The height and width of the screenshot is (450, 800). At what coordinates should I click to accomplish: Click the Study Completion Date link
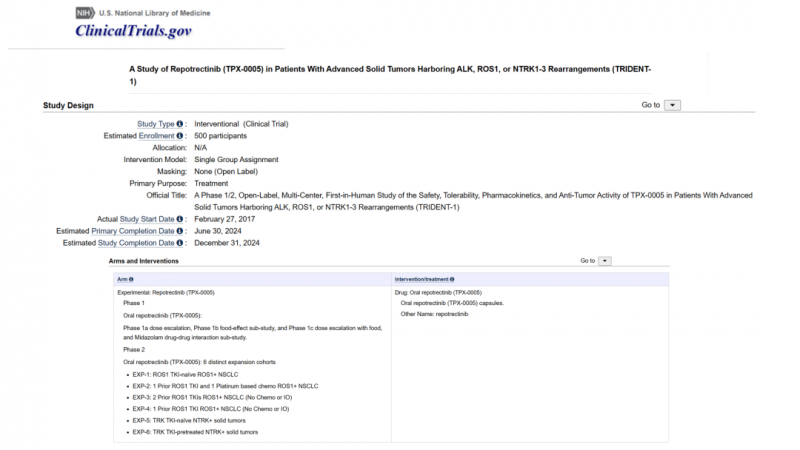click(x=136, y=243)
